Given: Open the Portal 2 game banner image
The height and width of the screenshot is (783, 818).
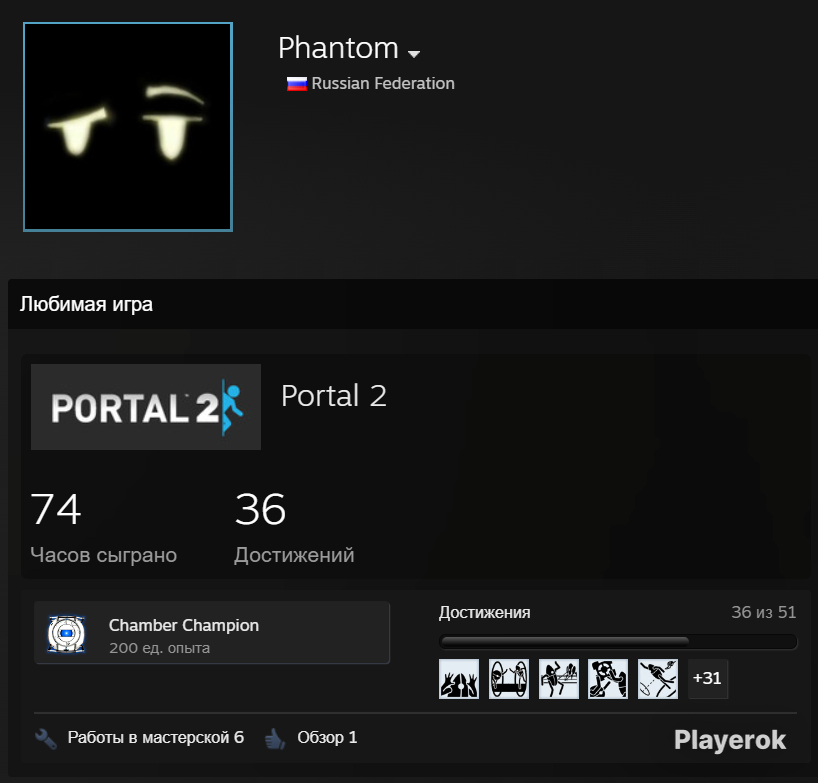Looking at the screenshot, I should pyautogui.click(x=146, y=407).
